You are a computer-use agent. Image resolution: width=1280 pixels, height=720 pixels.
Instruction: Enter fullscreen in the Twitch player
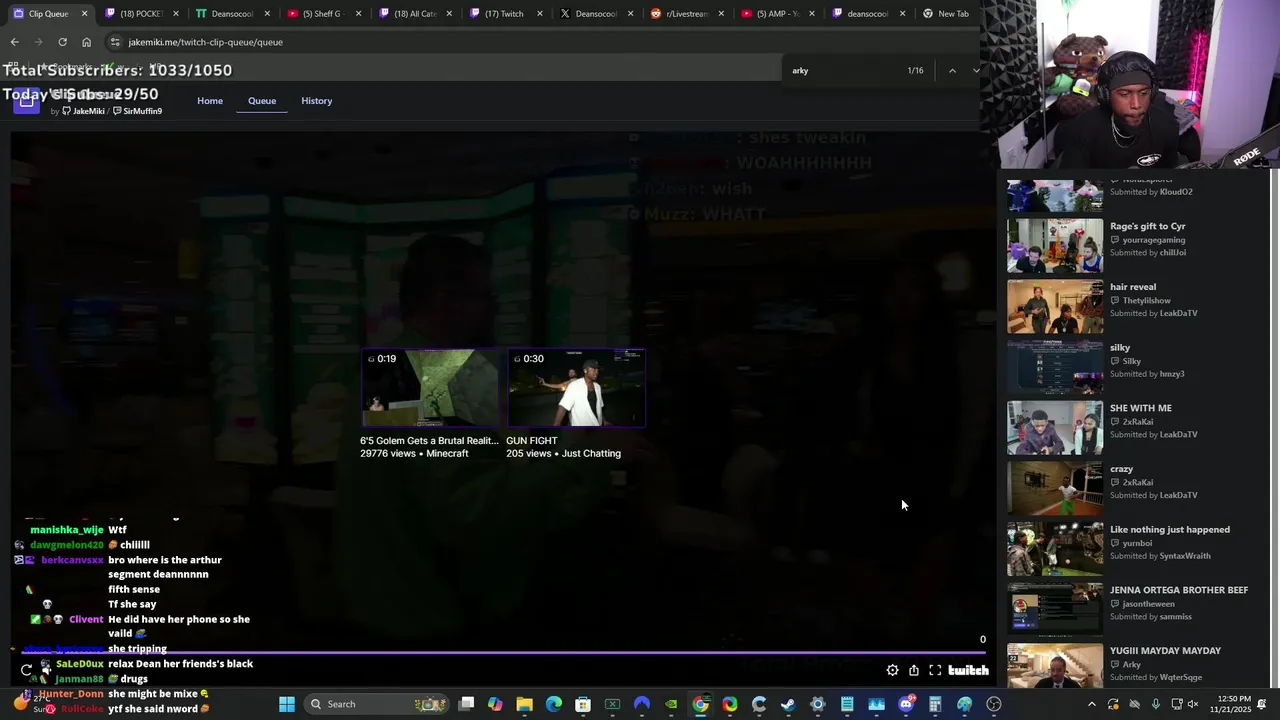click(935, 671)
